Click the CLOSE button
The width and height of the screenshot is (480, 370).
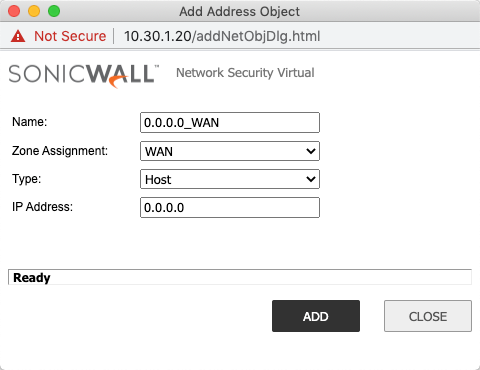tap(428, 316)
